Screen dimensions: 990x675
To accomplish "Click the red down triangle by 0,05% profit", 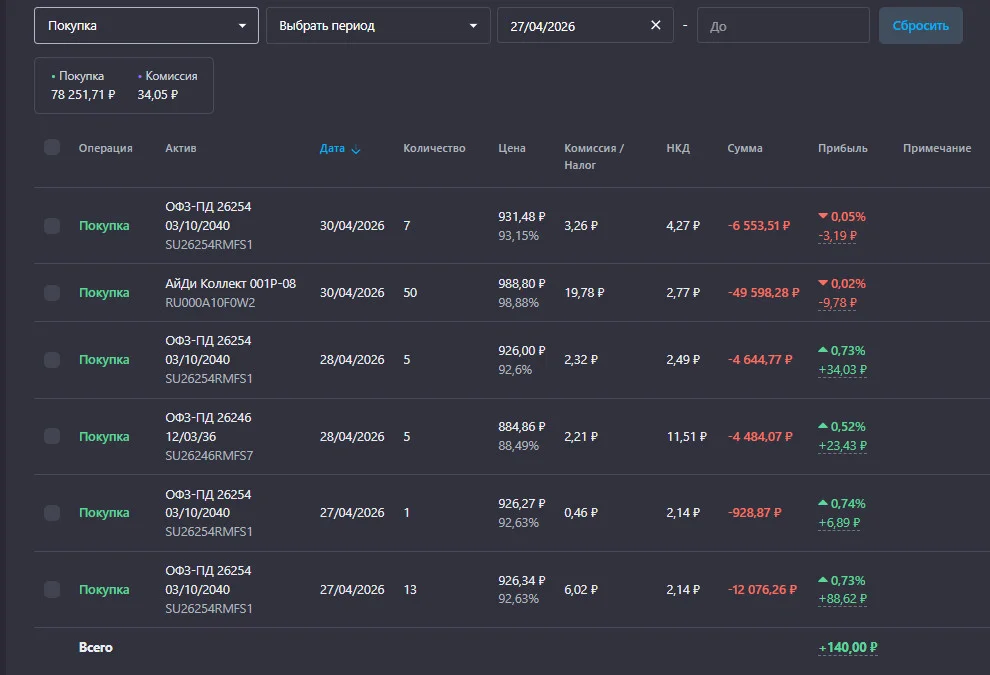I will (823, 216).
